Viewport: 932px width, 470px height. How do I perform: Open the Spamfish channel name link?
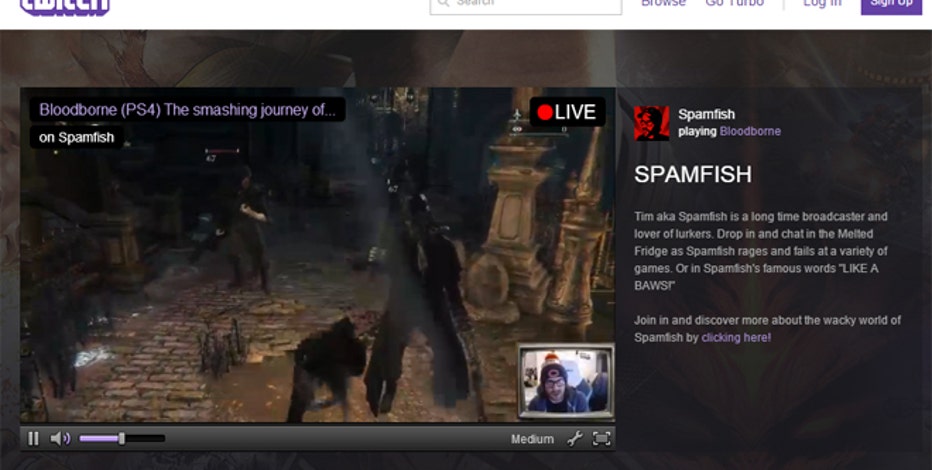tap(706, 114)
